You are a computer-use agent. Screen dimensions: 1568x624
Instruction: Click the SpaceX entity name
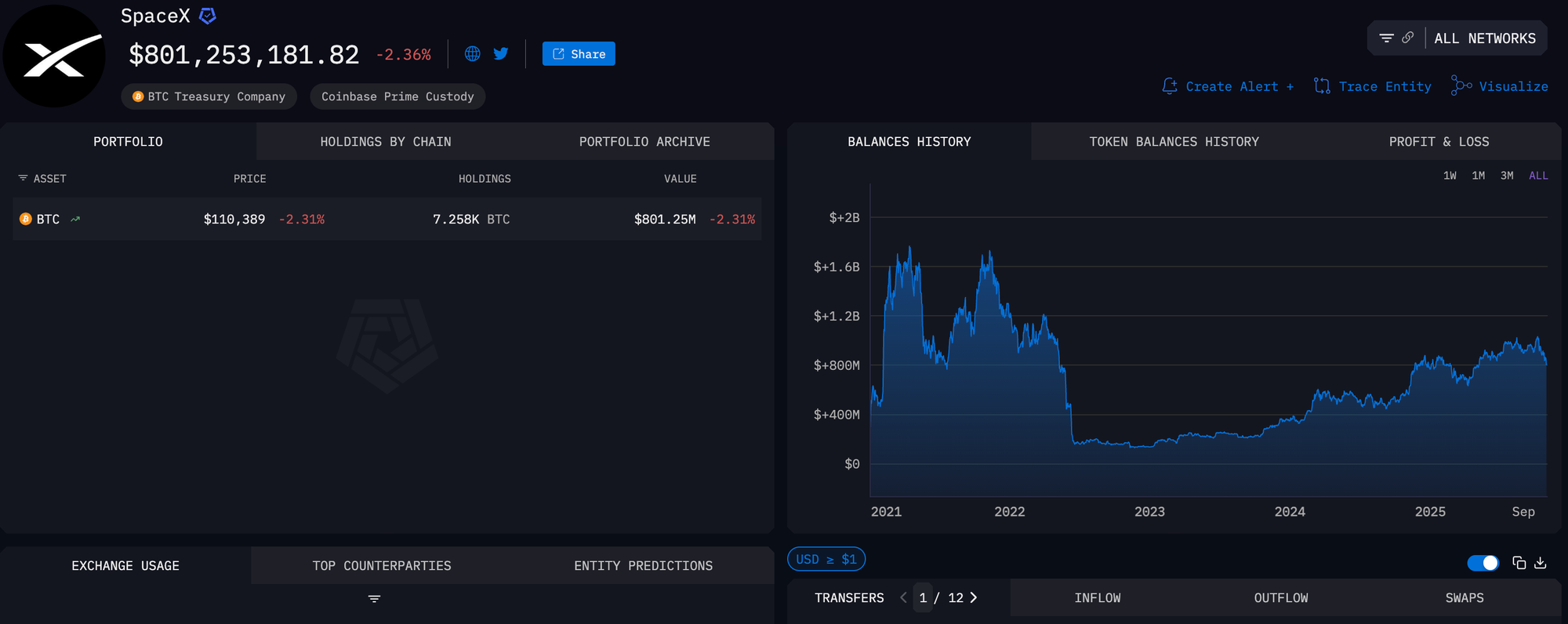coord(155,16)
